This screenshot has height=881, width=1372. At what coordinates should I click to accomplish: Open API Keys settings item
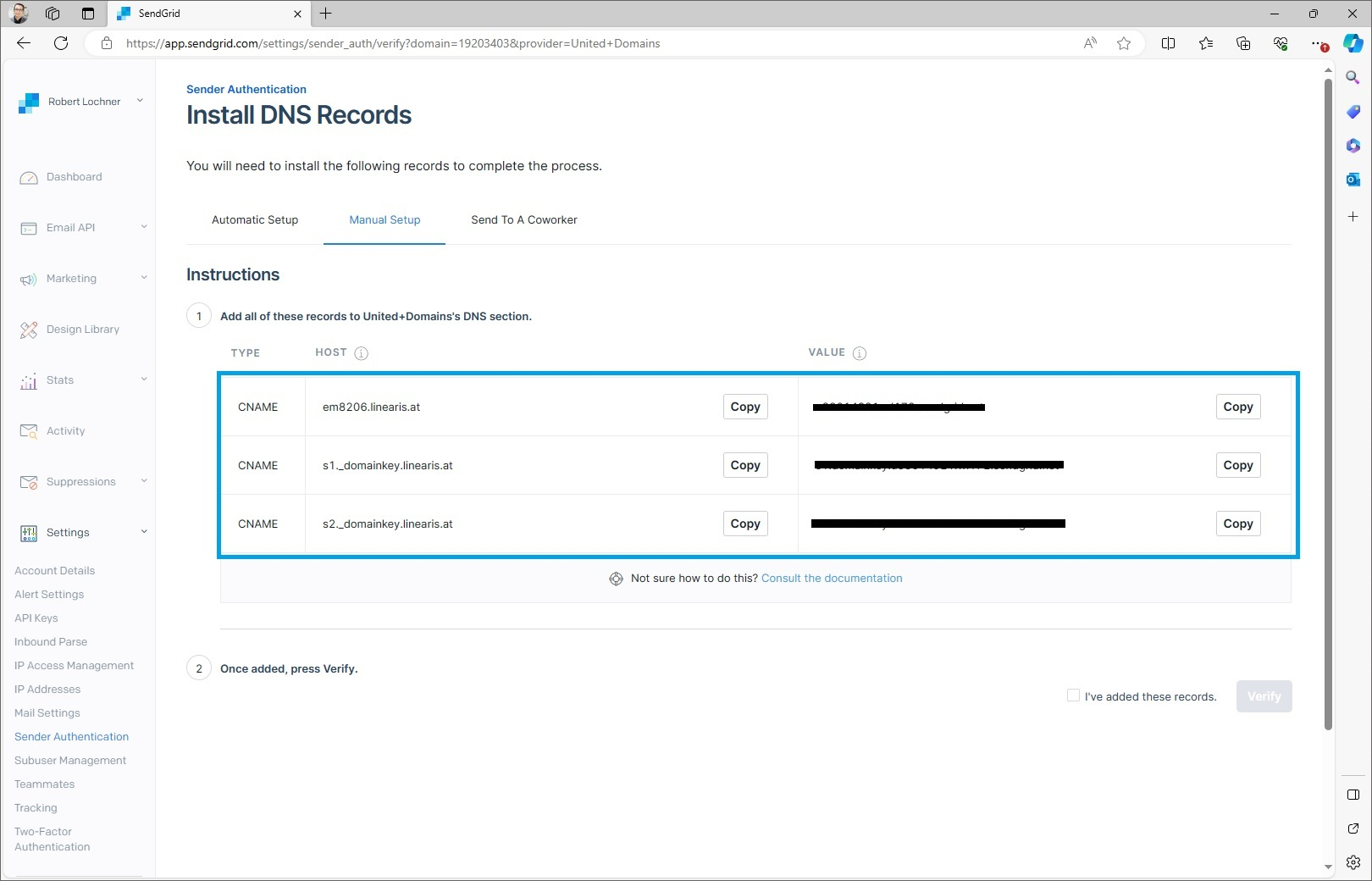(x=36, y=618)
